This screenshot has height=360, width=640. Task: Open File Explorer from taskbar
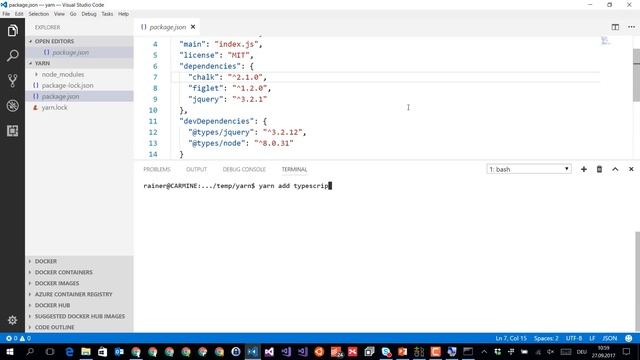(x=86, y=351)
